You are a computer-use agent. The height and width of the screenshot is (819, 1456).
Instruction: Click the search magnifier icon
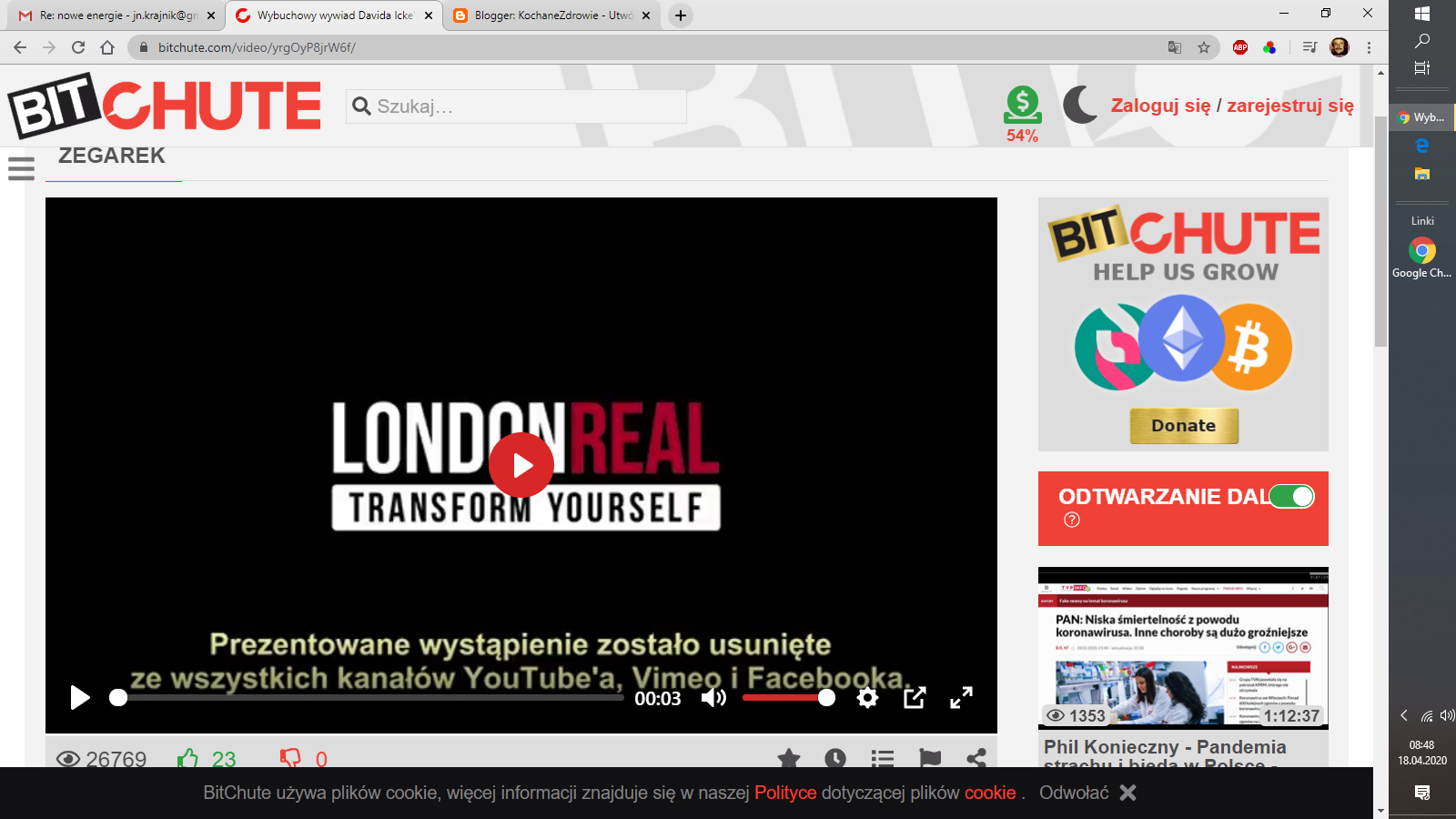coord(361,106)
